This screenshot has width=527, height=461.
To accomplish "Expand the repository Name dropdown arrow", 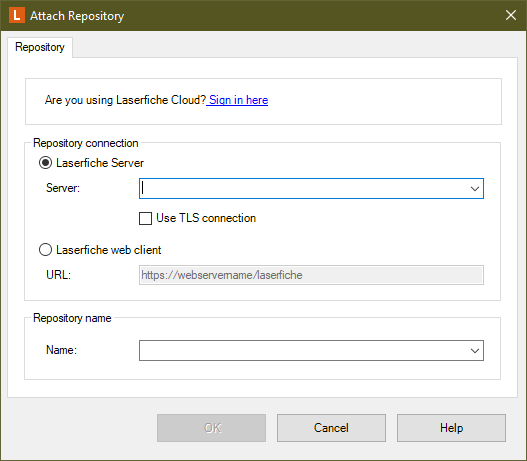I will (x=475, y=351).
